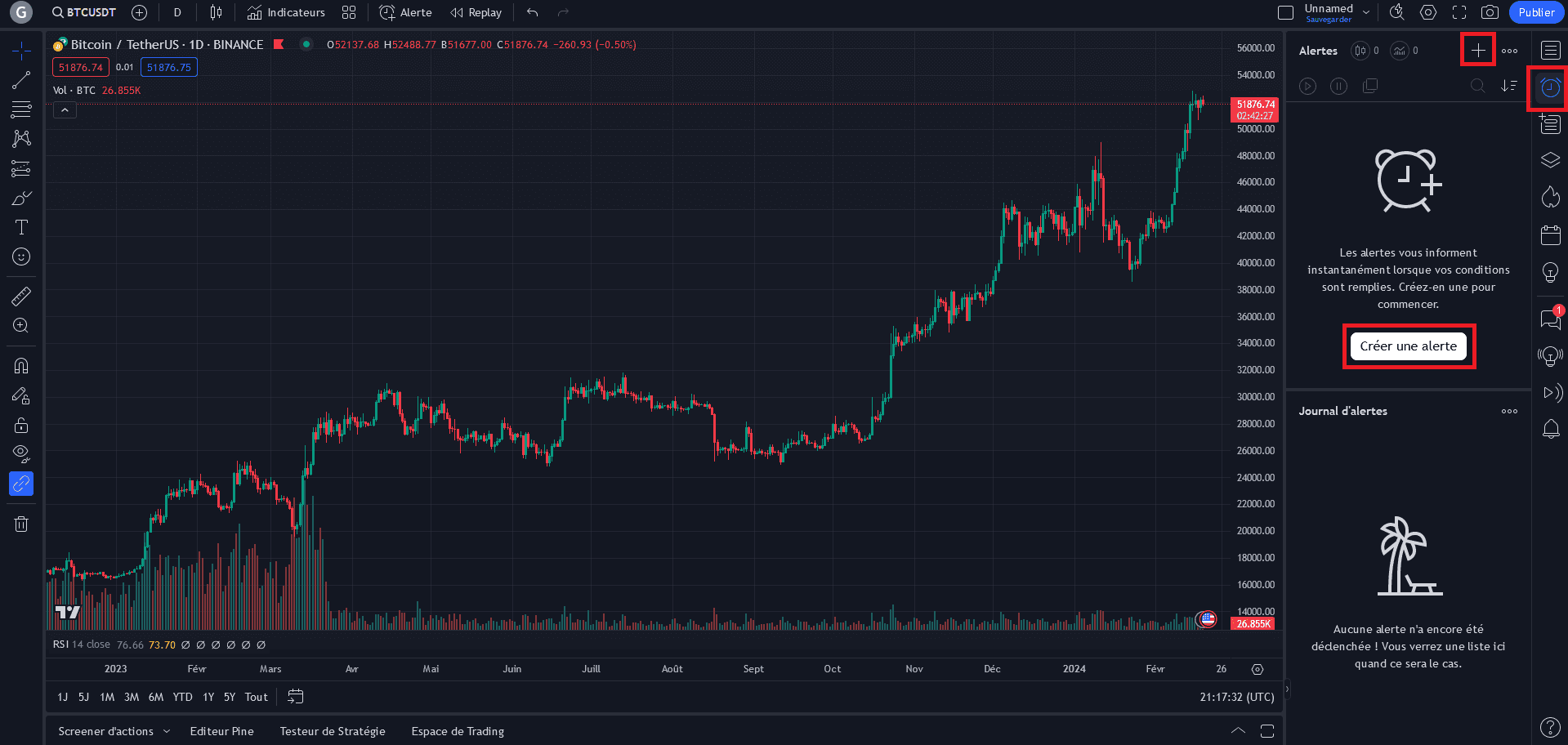Select the trend line drawing tool
1568x745 pixels.
(x=21, y=80)
